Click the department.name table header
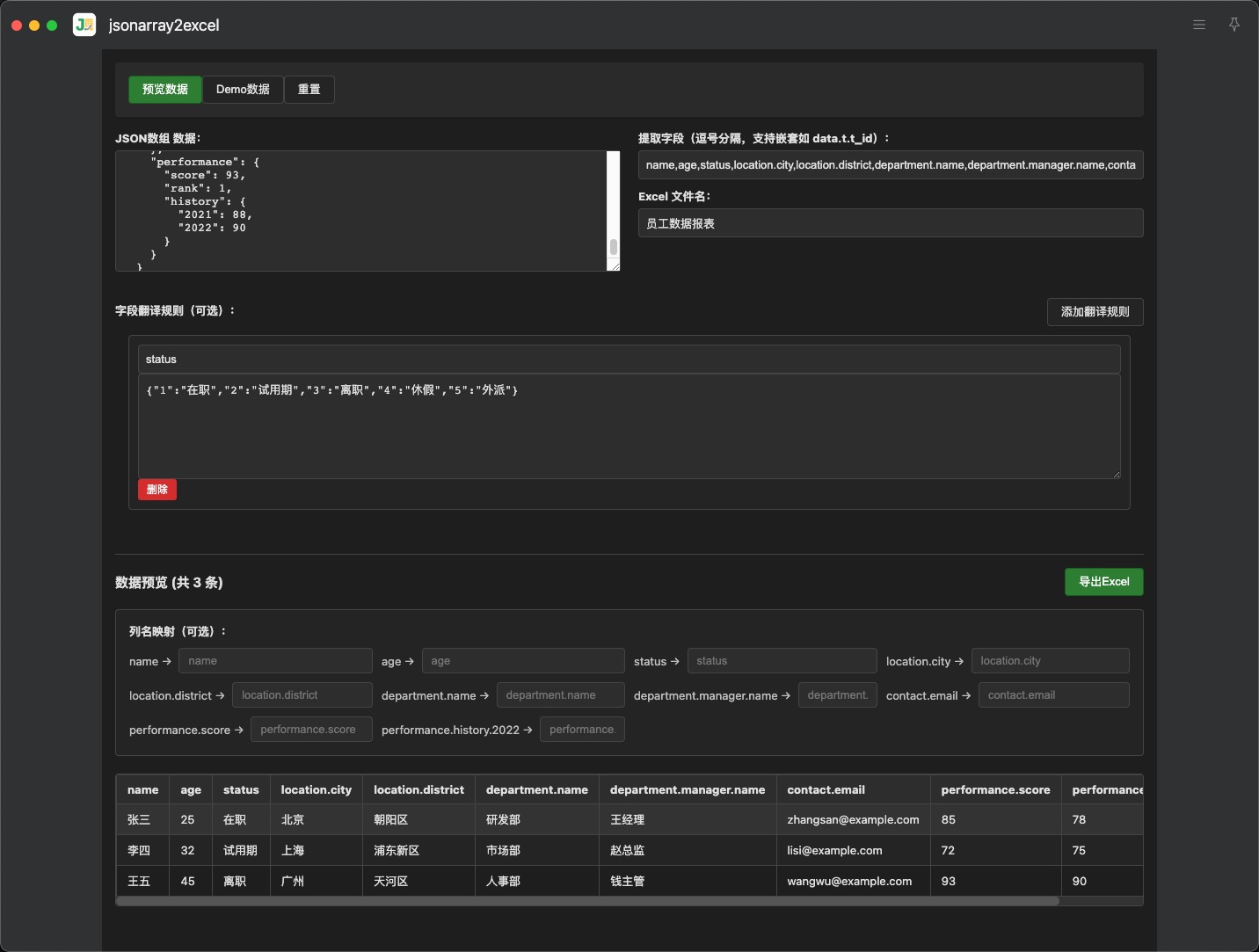The height and width of the screenshot is (952, 1259). tap(537, 789)
